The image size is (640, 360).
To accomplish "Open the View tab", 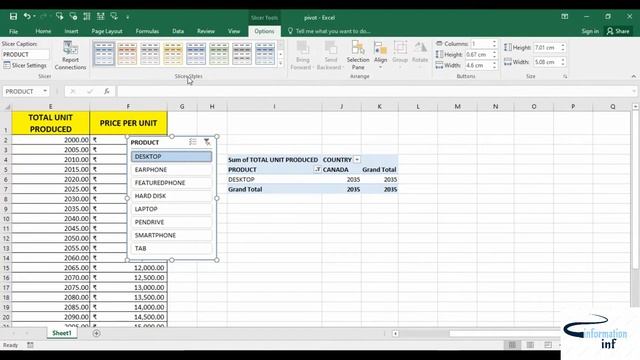I will [x=234, y=31].
